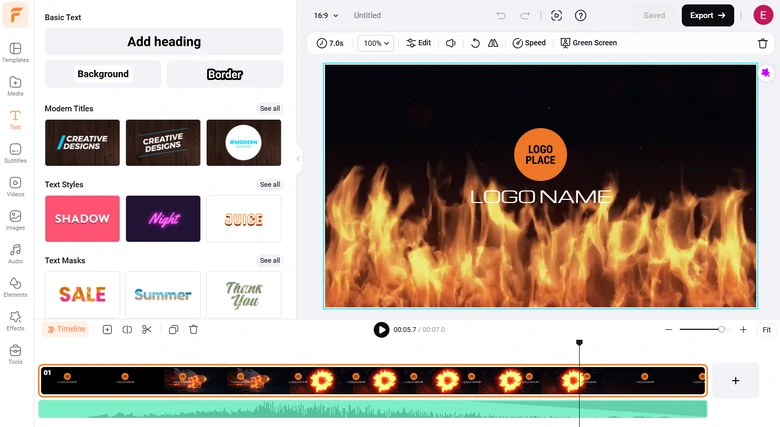Choose the SALE text mask
This screenshot has width=780, height=427.
[x=82, y=294]
